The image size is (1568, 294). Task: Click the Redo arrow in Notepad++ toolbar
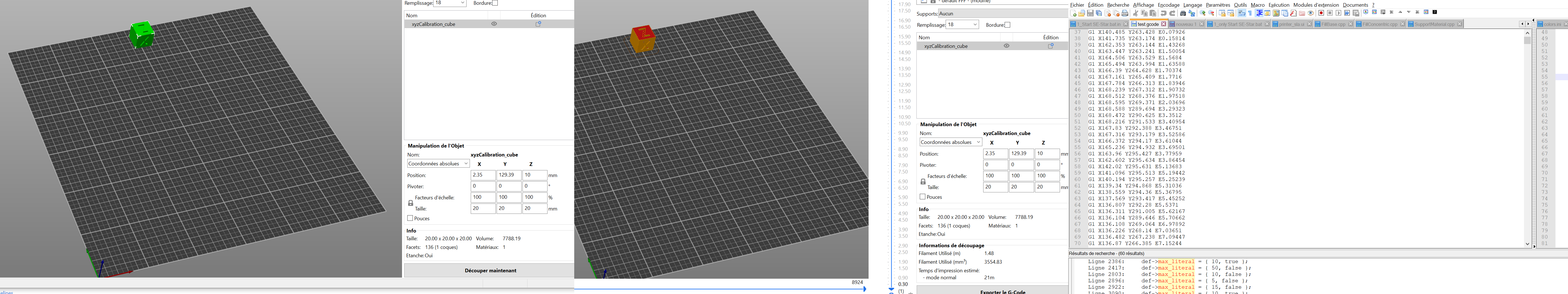click(x=1172, y=13)
